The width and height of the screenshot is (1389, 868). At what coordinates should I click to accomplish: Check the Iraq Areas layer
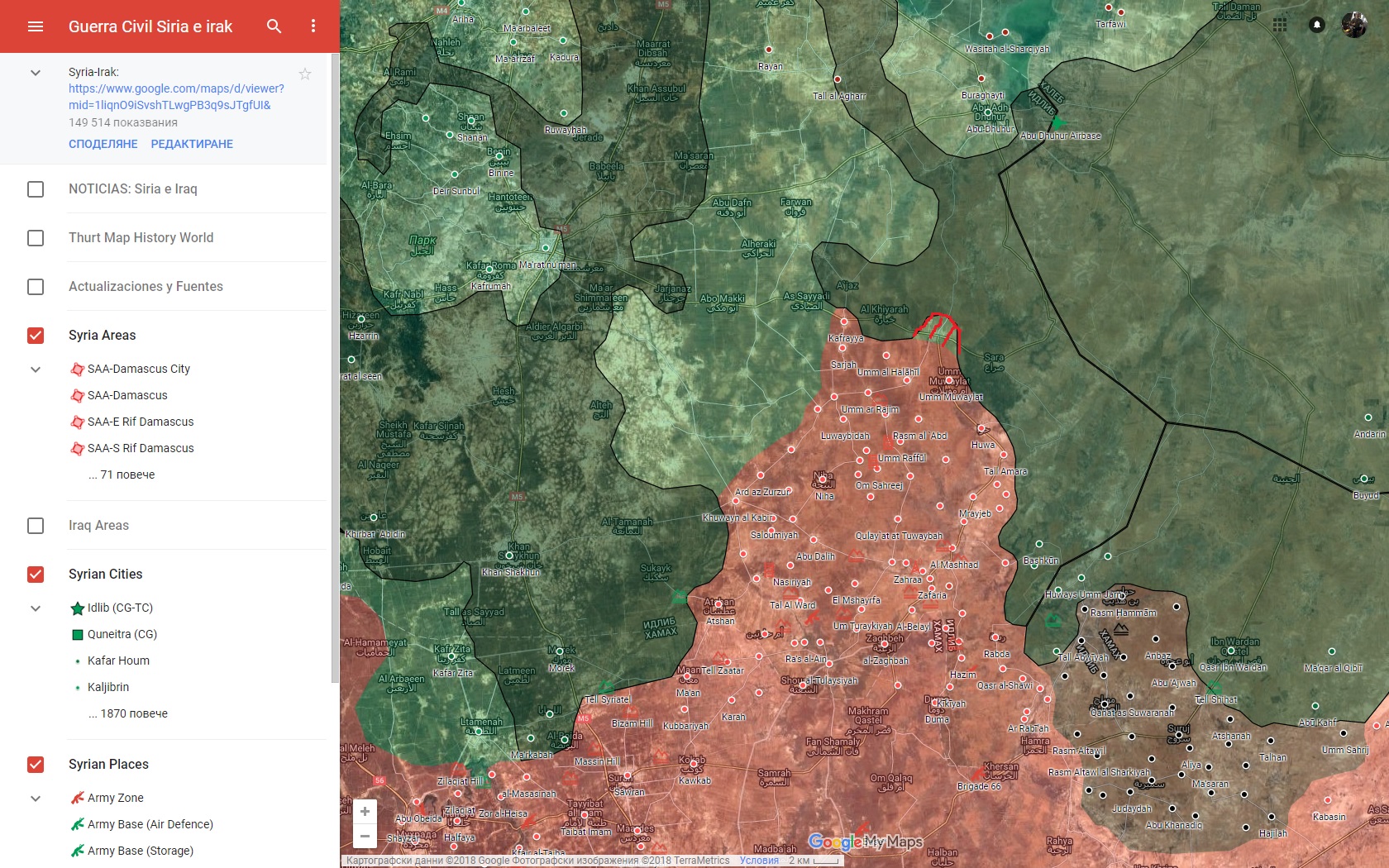coord(36,526)
